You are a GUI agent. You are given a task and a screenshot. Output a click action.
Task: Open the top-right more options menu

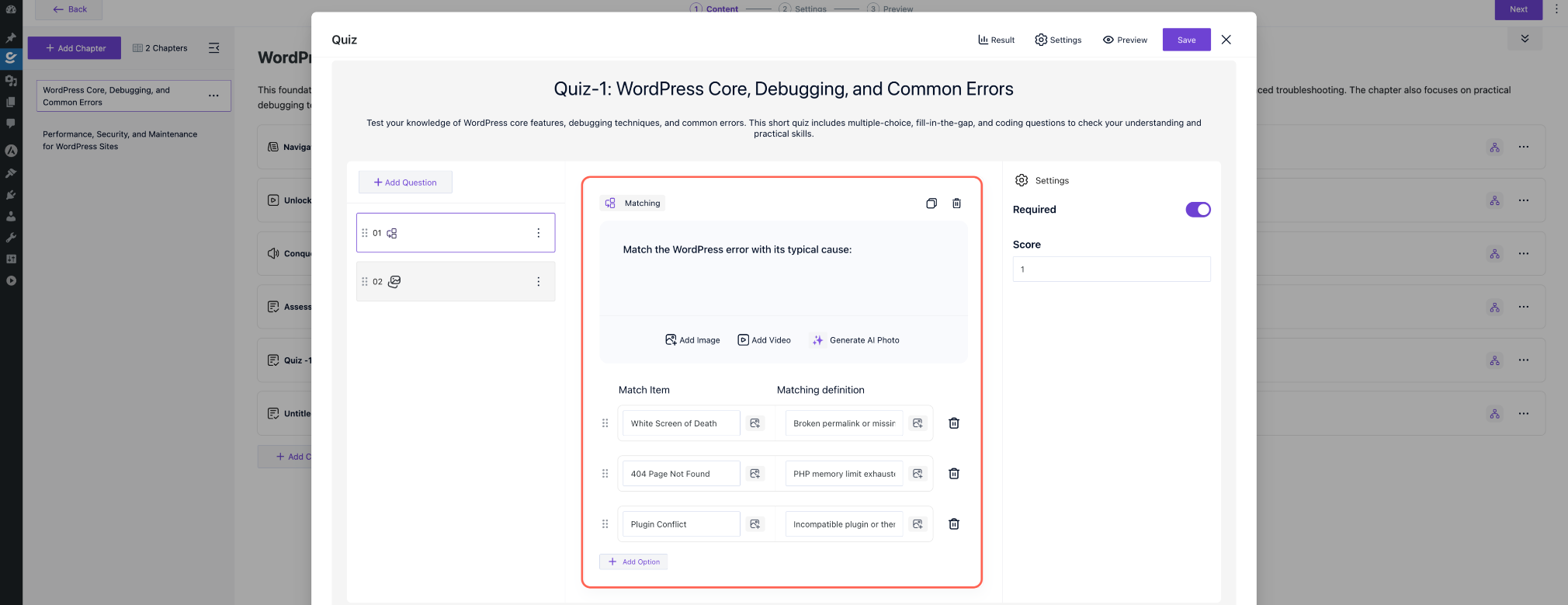(1556, 9)
